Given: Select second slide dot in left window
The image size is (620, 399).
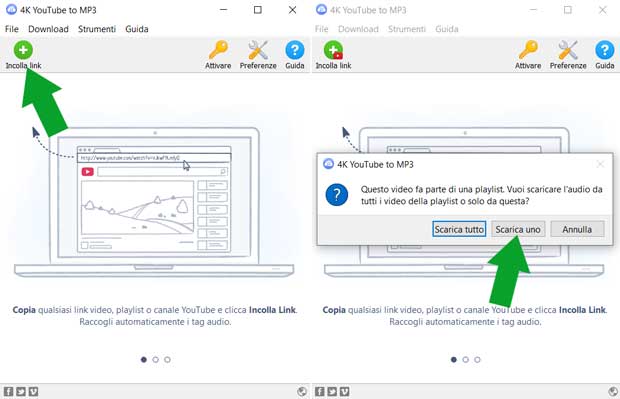Looking at the screenshot, I should coord(155,359).
